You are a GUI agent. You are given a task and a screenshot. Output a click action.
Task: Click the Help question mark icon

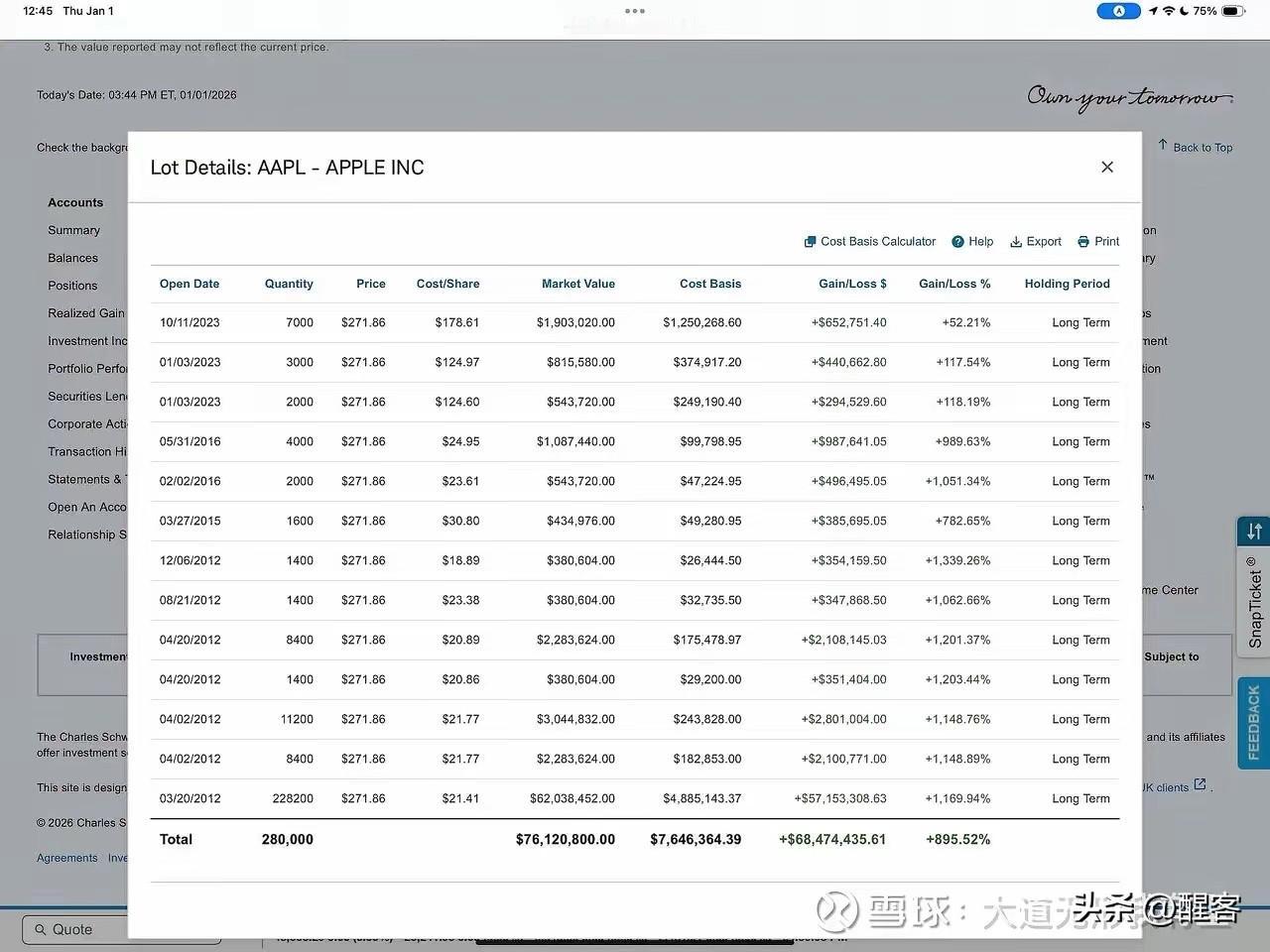[957, 241]
